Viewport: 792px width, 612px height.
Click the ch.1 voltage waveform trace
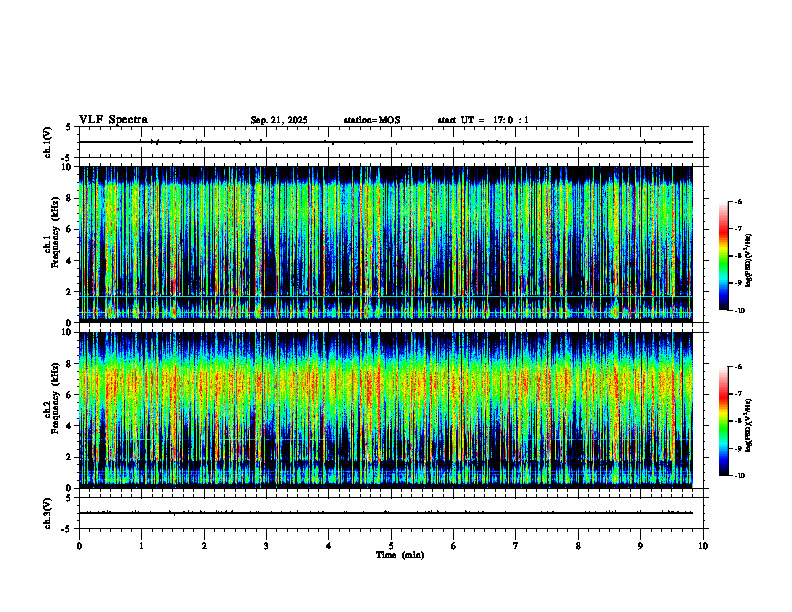click(385, 142)
